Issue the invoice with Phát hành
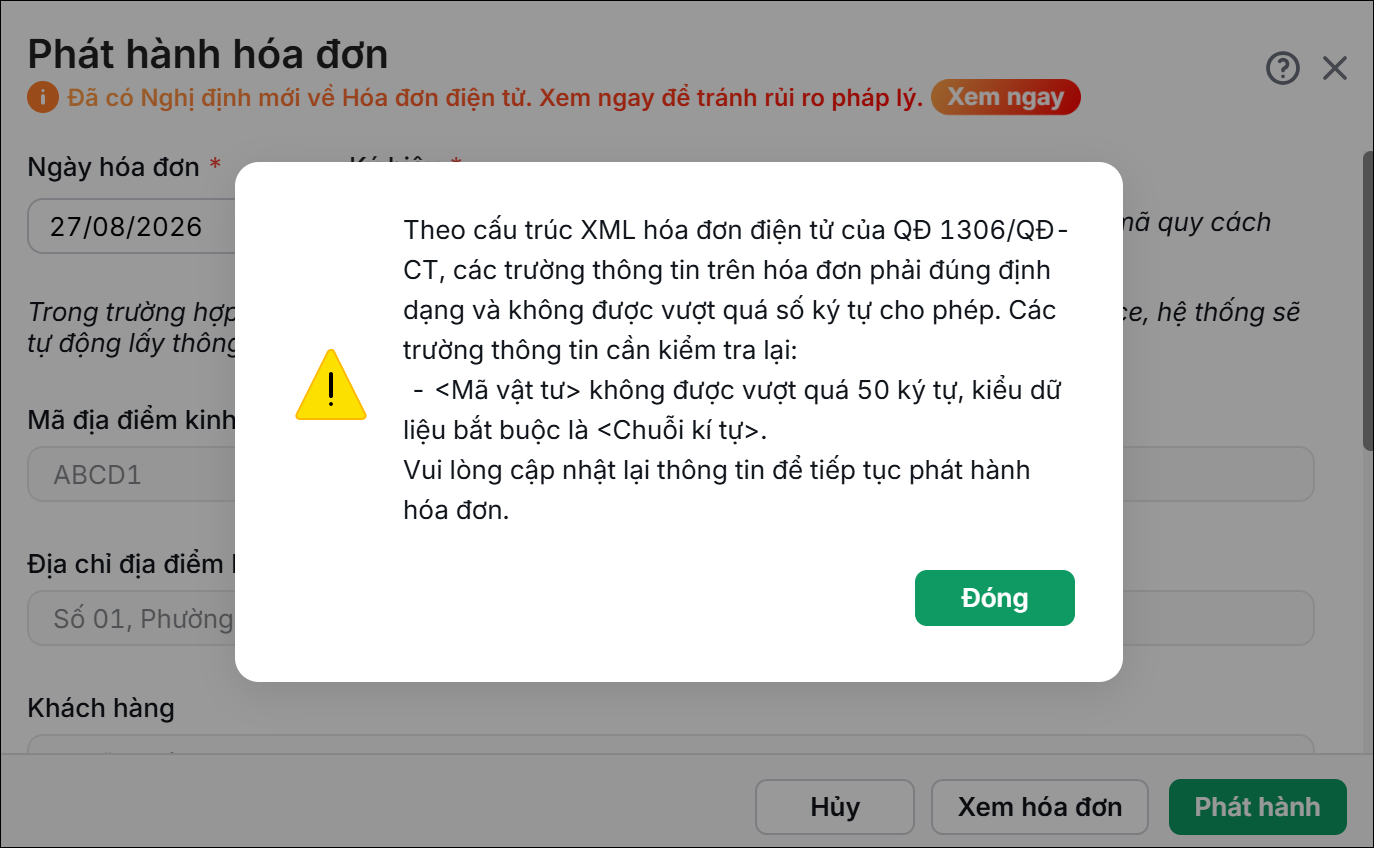 tap(1258, 807)
